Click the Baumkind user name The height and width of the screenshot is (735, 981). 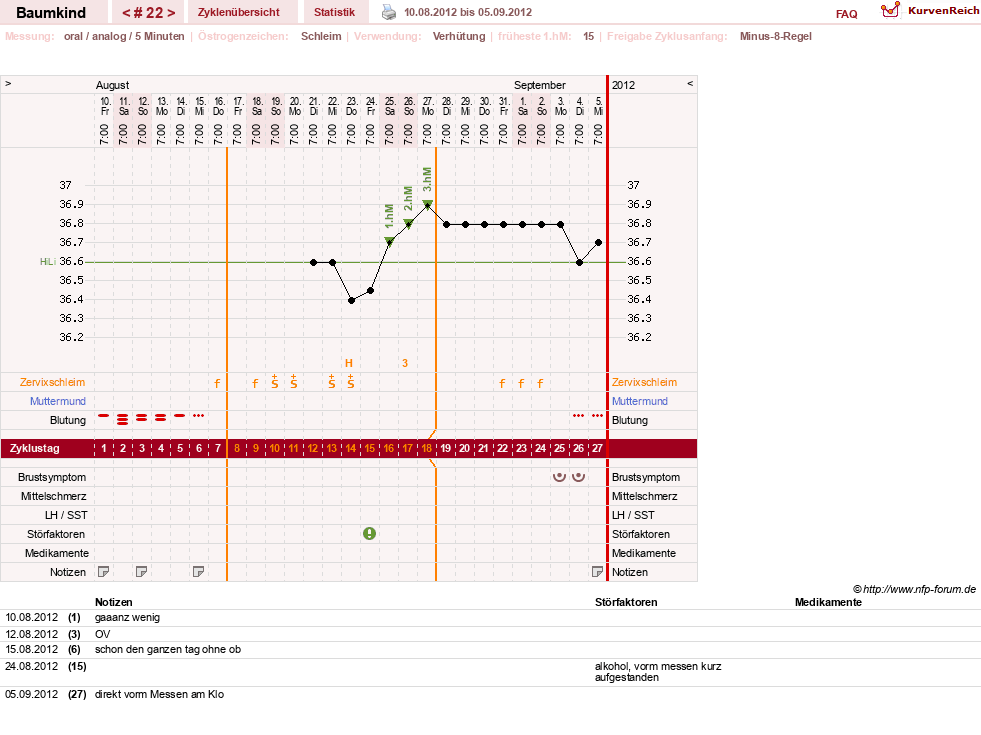51,13
